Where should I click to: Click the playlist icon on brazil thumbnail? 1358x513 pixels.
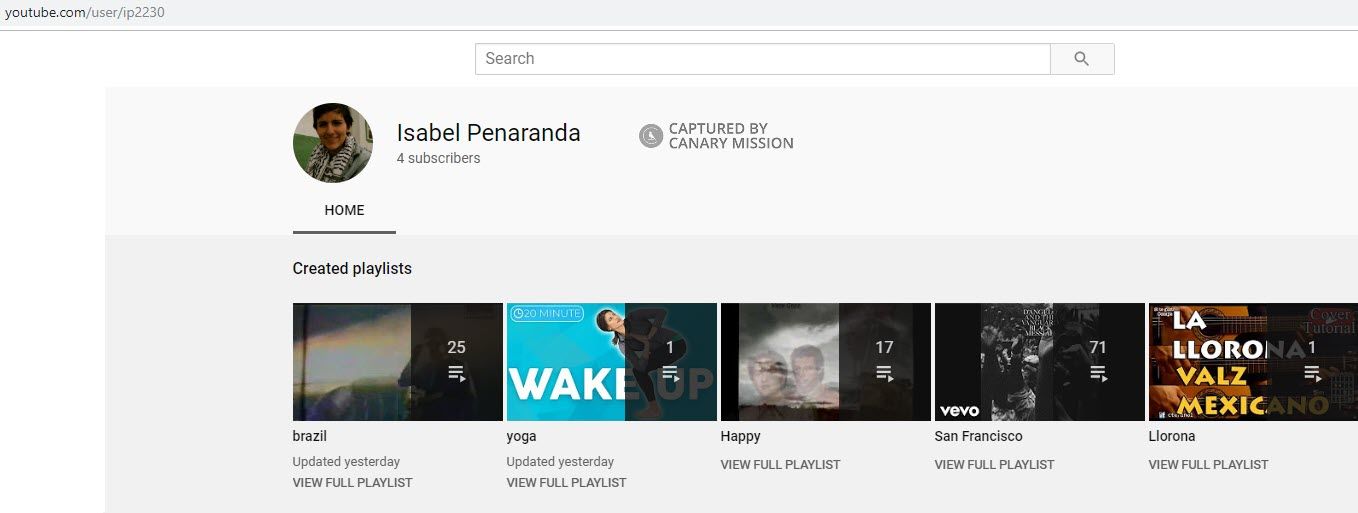tap(457, 374)
